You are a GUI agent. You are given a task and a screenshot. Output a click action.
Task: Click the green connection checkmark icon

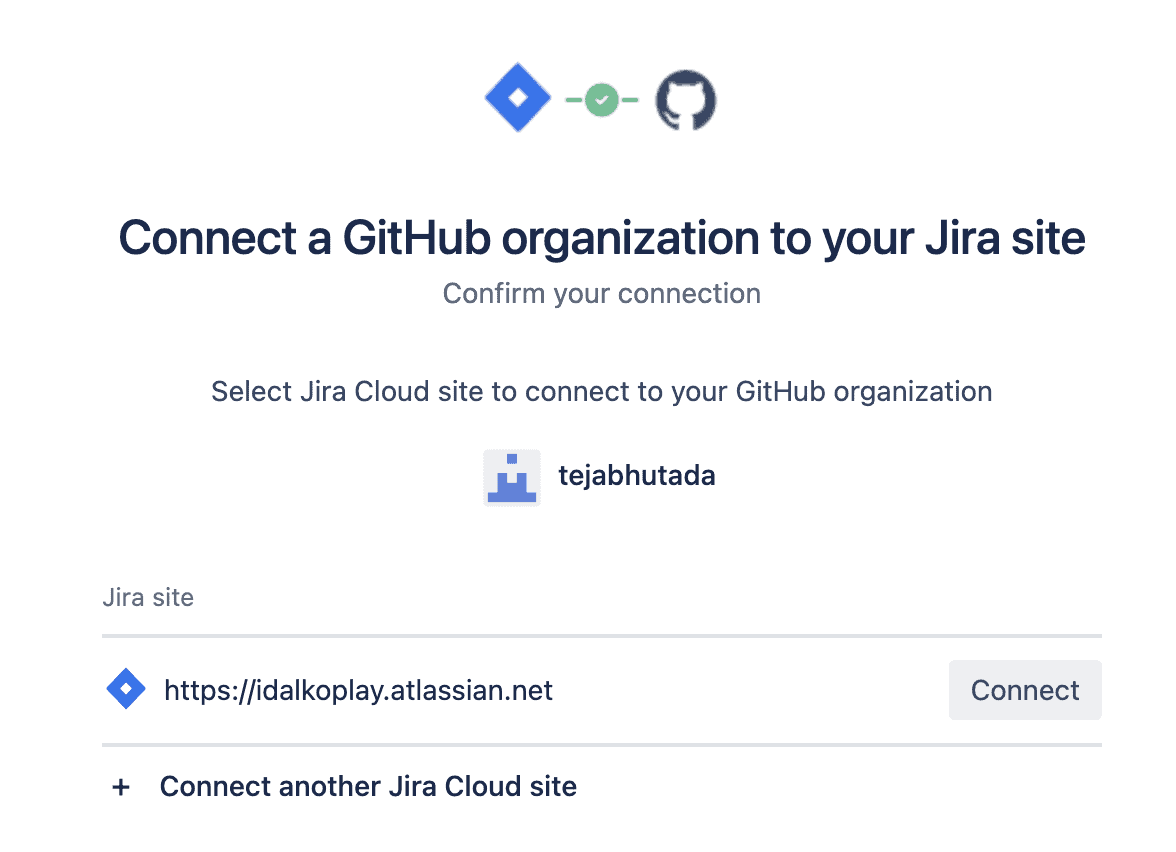coord(602,99)
